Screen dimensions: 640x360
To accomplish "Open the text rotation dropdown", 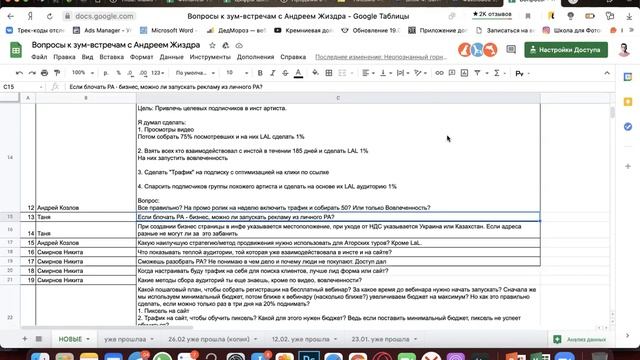I will (x=420, y=73).
